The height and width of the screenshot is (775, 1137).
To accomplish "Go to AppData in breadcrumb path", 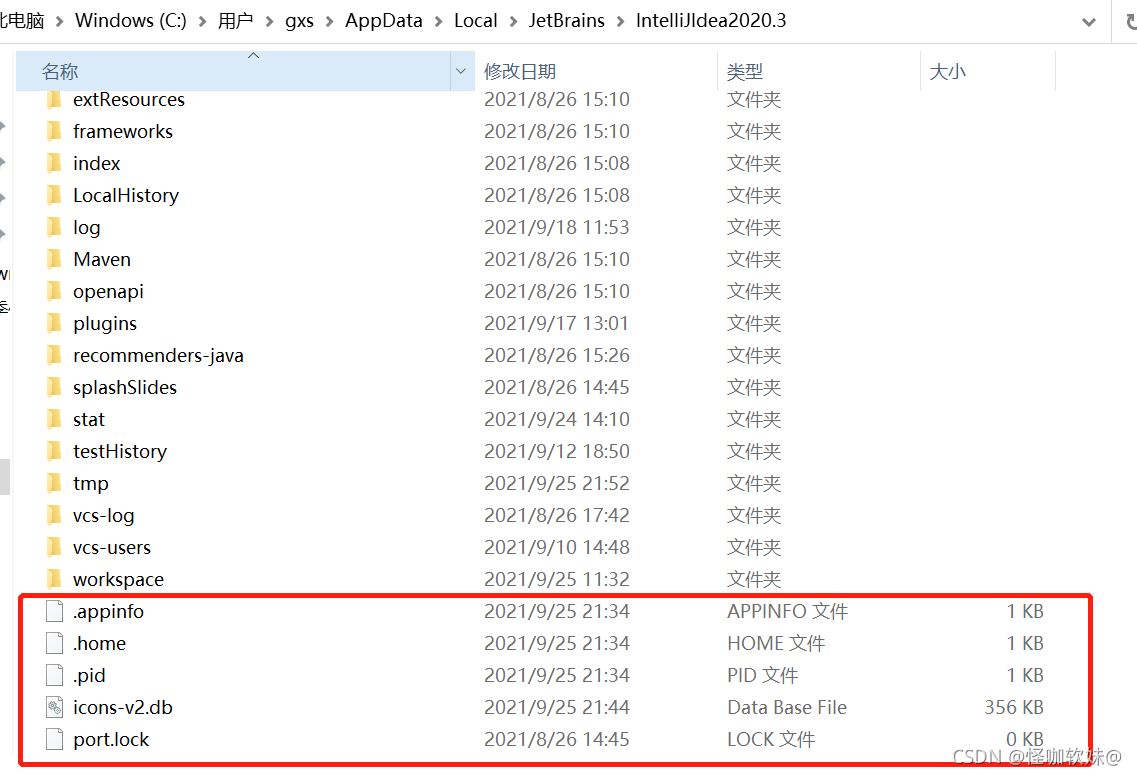I will click(x=384, y=20).
